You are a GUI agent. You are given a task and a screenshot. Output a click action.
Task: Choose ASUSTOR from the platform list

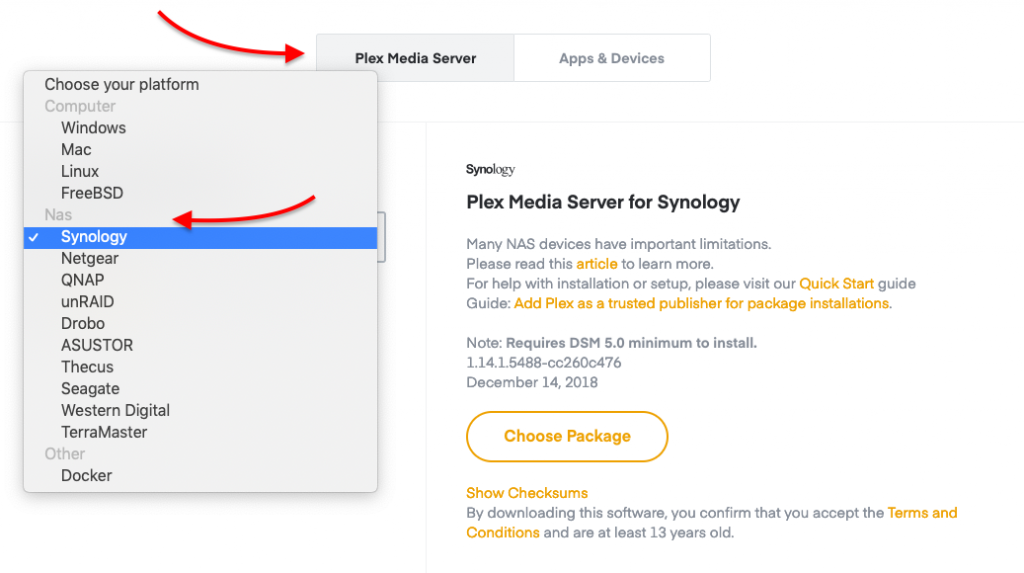[x=97, y=345]
